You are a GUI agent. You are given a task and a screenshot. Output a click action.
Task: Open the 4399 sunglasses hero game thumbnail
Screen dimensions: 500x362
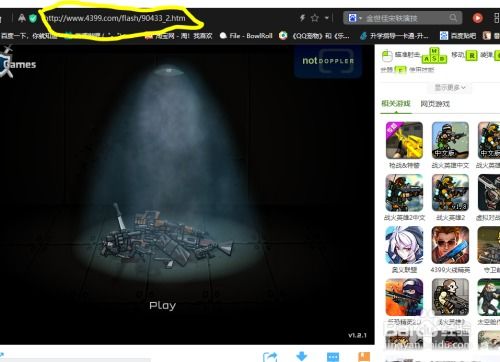coord(450,245)
